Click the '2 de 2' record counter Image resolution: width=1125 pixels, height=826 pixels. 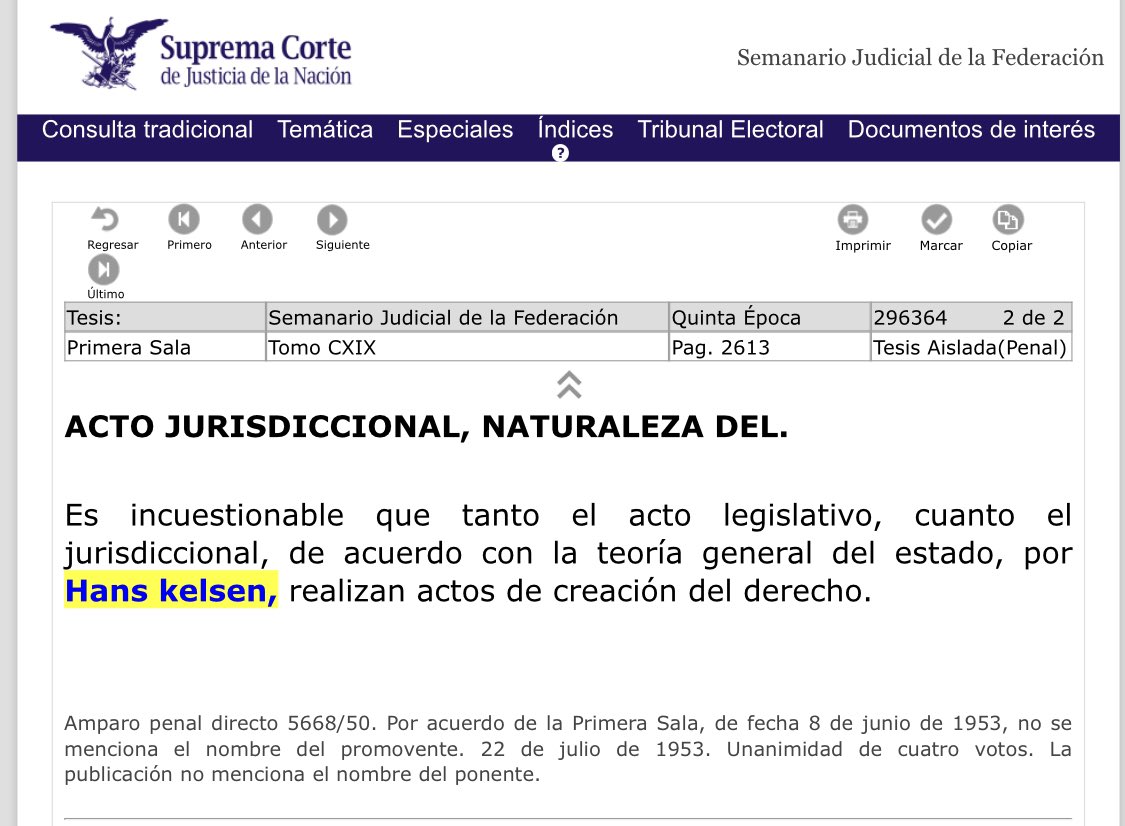(x=1033, y=317)
